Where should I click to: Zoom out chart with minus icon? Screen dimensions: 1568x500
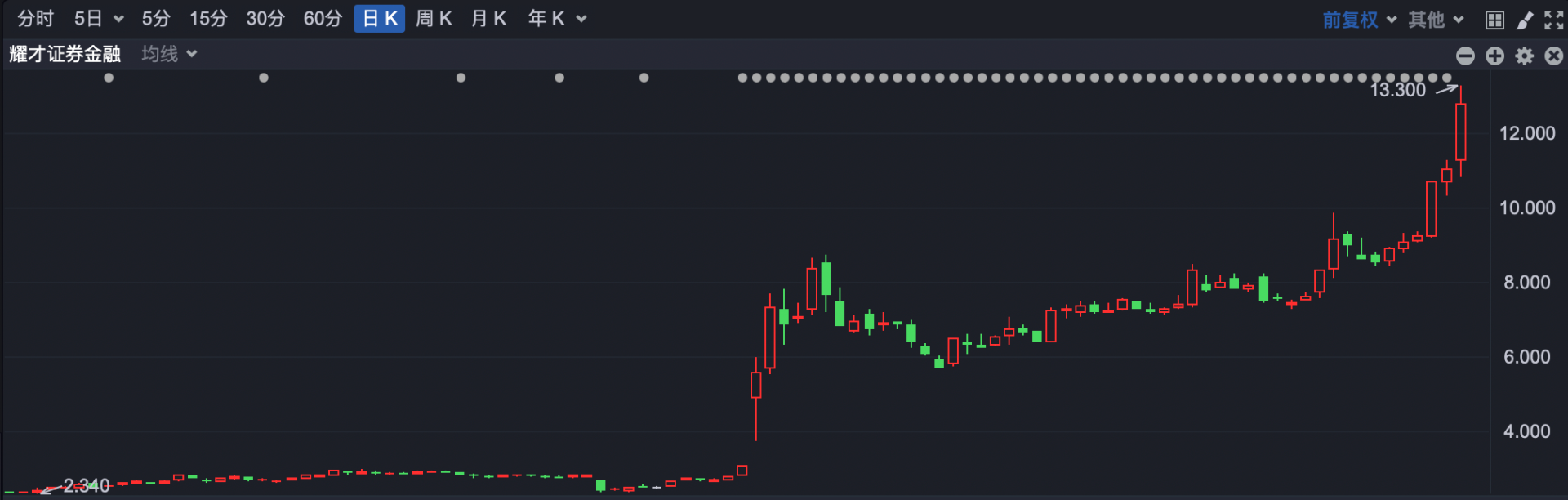coord(1465,56)
